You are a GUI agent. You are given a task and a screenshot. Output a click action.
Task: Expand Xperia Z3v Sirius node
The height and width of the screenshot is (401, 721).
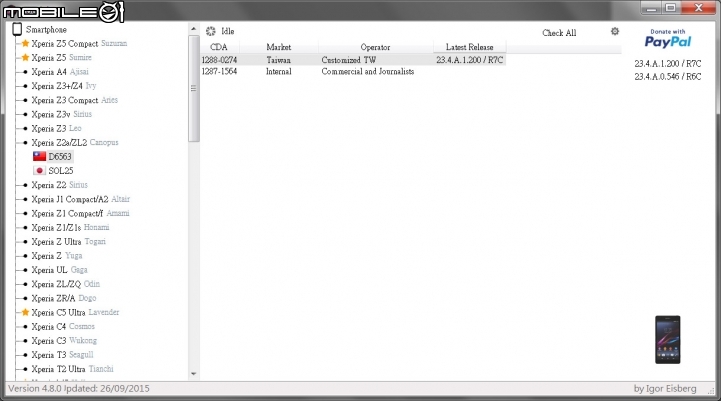[62, 114]
